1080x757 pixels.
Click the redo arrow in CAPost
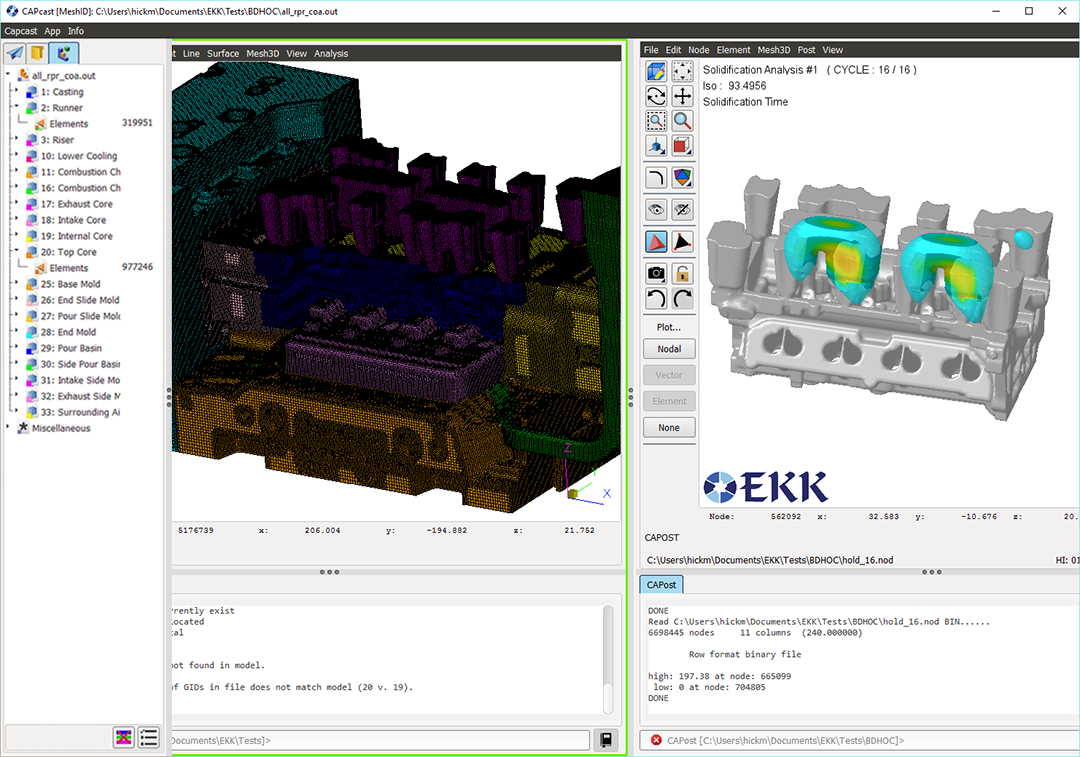[x=683, y=298]
